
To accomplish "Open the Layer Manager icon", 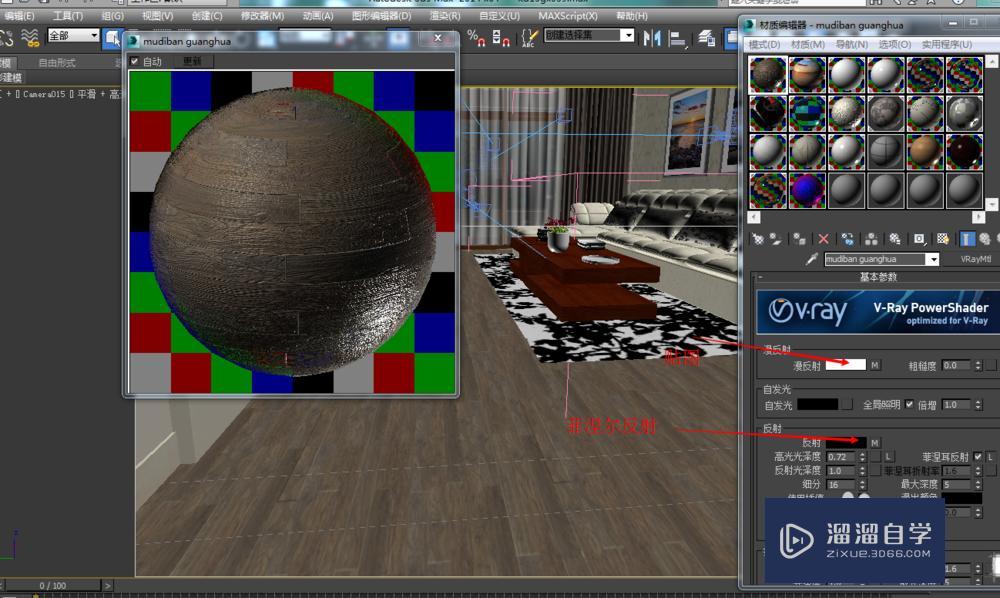I will 706,38.
